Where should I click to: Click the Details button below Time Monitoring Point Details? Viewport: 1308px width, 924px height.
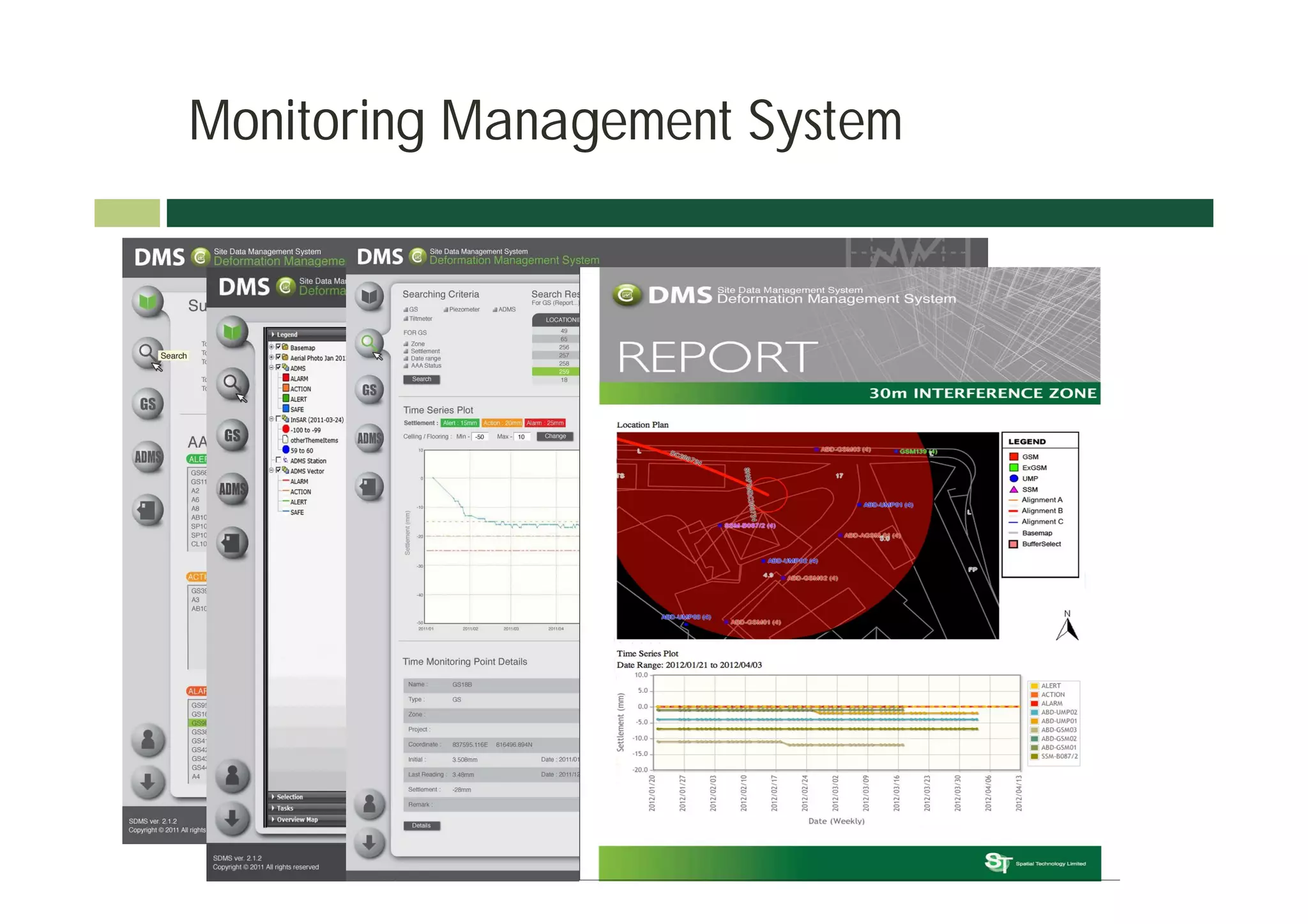coord(422,826)
